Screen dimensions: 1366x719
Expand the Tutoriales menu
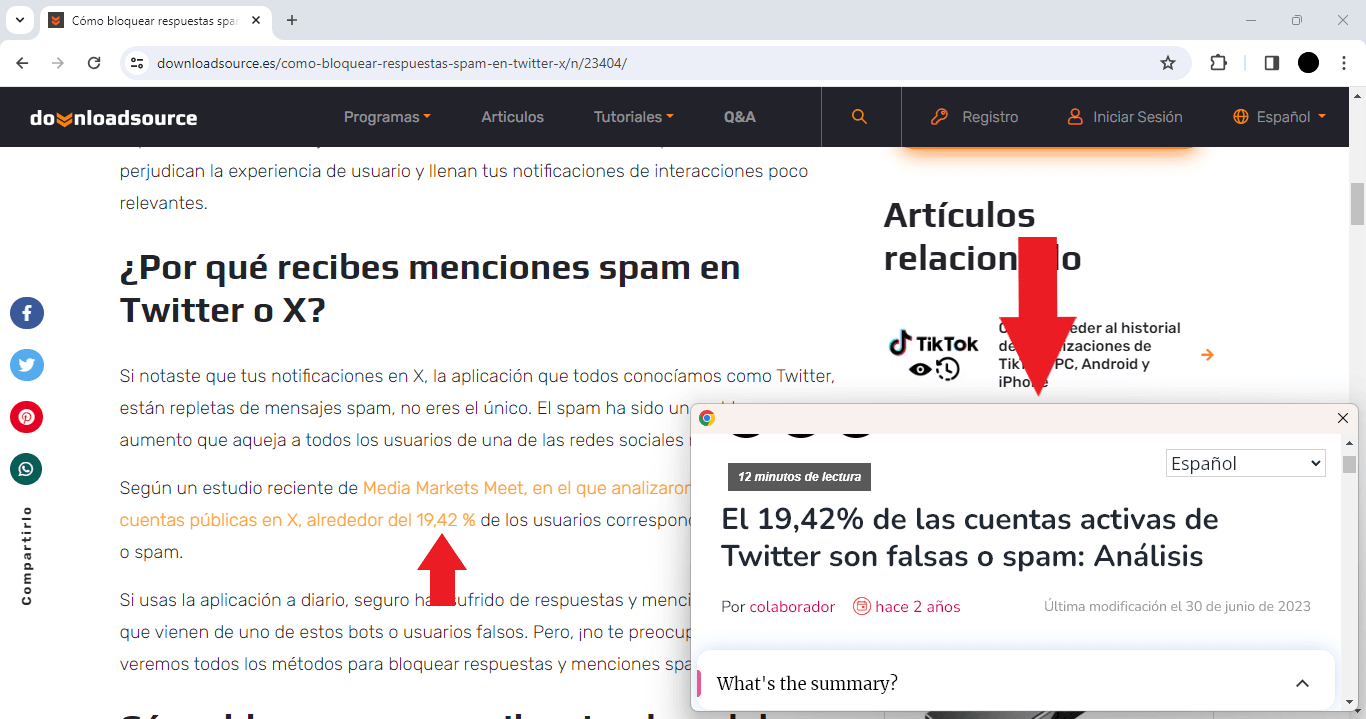pyautogui.click(x=634, y=117)
